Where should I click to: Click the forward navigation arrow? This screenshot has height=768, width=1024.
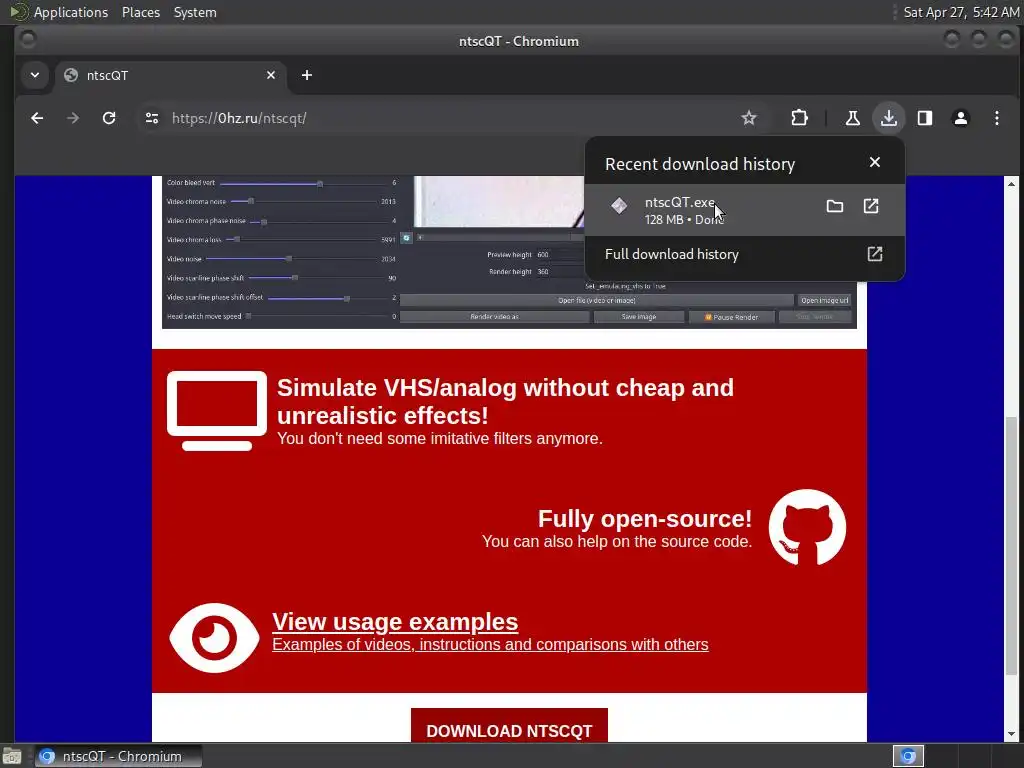coord(73,118)
